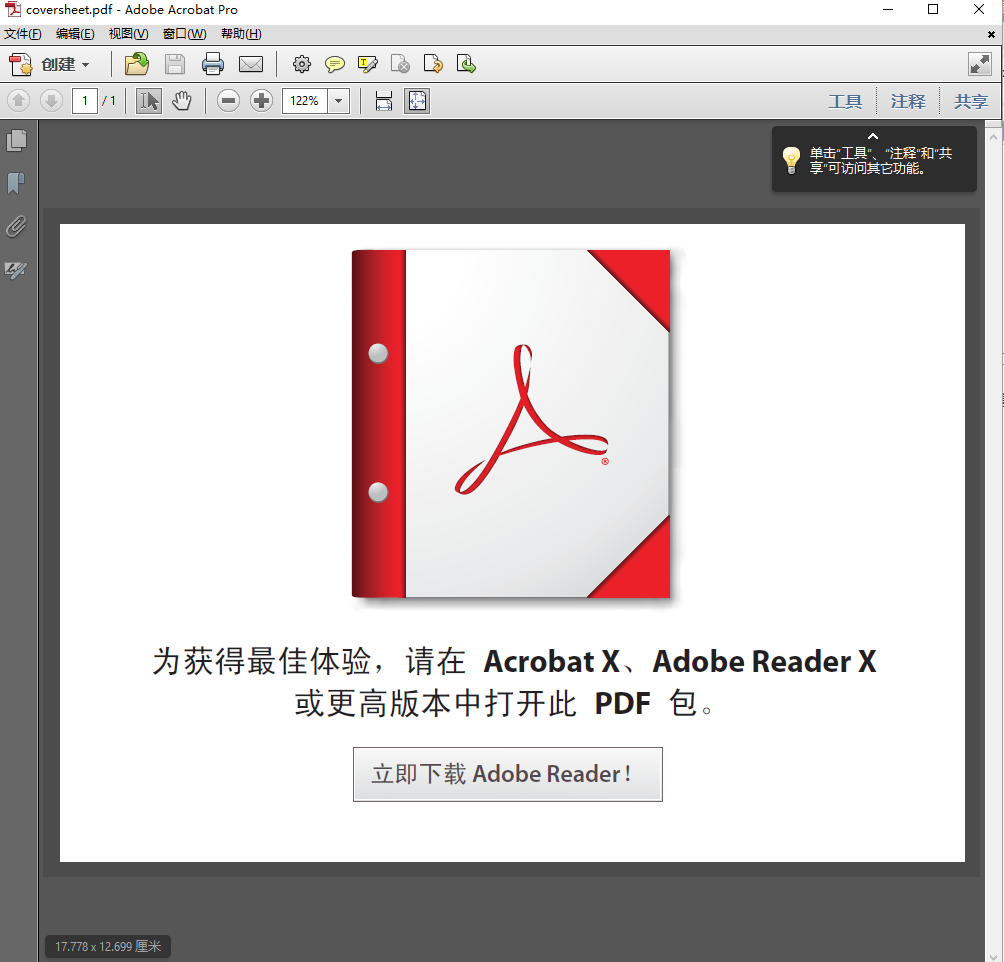Viewport: 1004px width, 962px height.
Task: Open preferences gear icon in toolbar
Action: [x=302, y=64]
